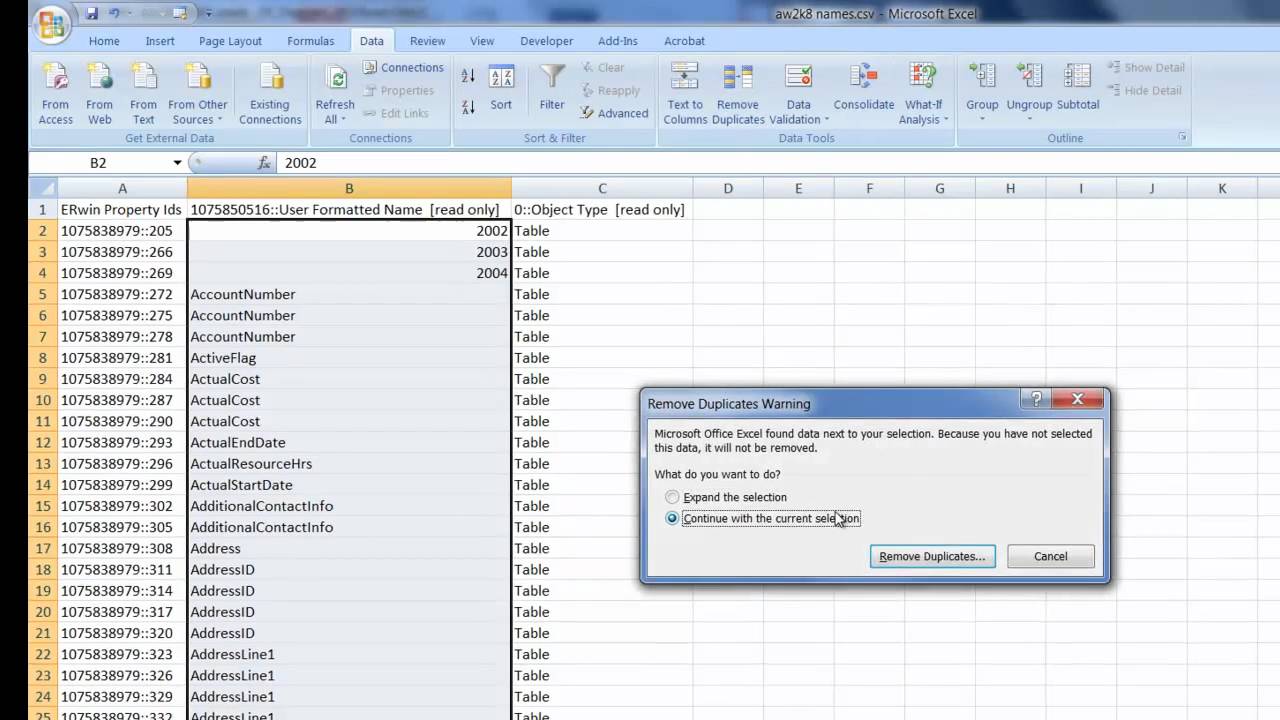Select column C header
1280x720 pixels.
point(602,188)
